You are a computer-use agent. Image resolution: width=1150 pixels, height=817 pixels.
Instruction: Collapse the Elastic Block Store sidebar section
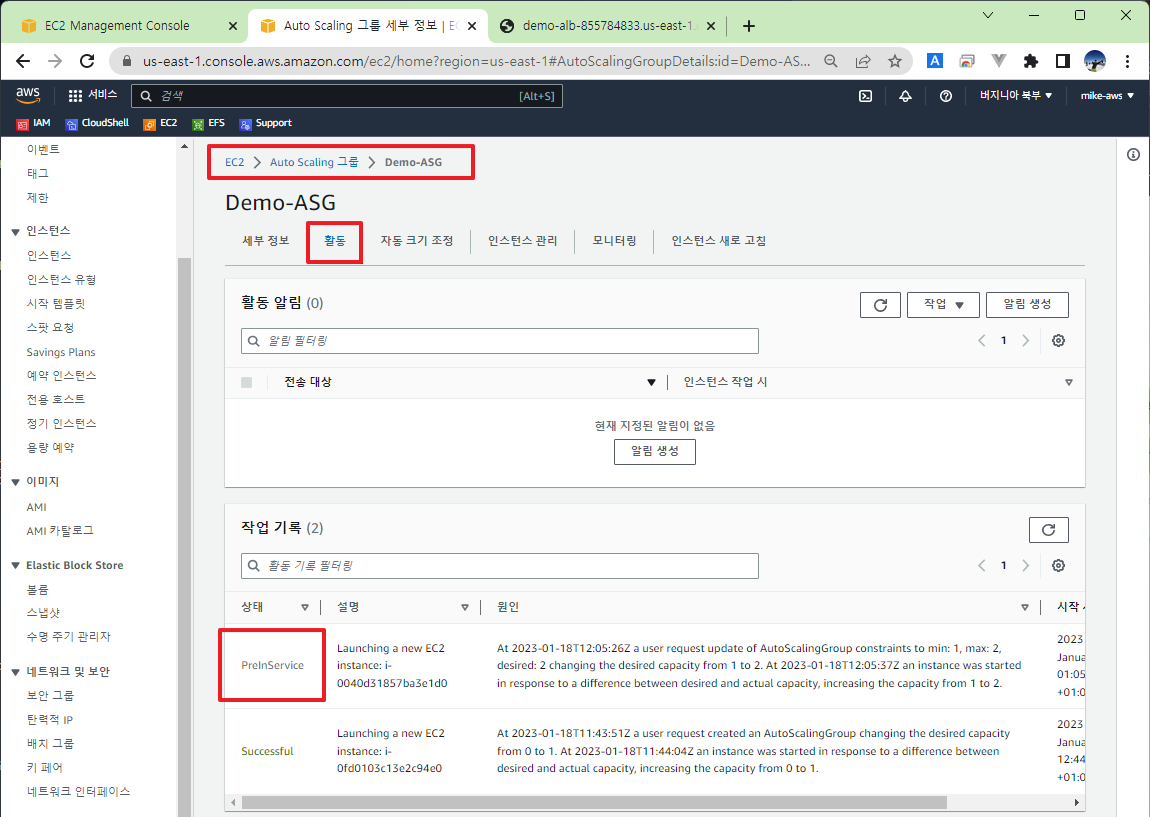15,565
